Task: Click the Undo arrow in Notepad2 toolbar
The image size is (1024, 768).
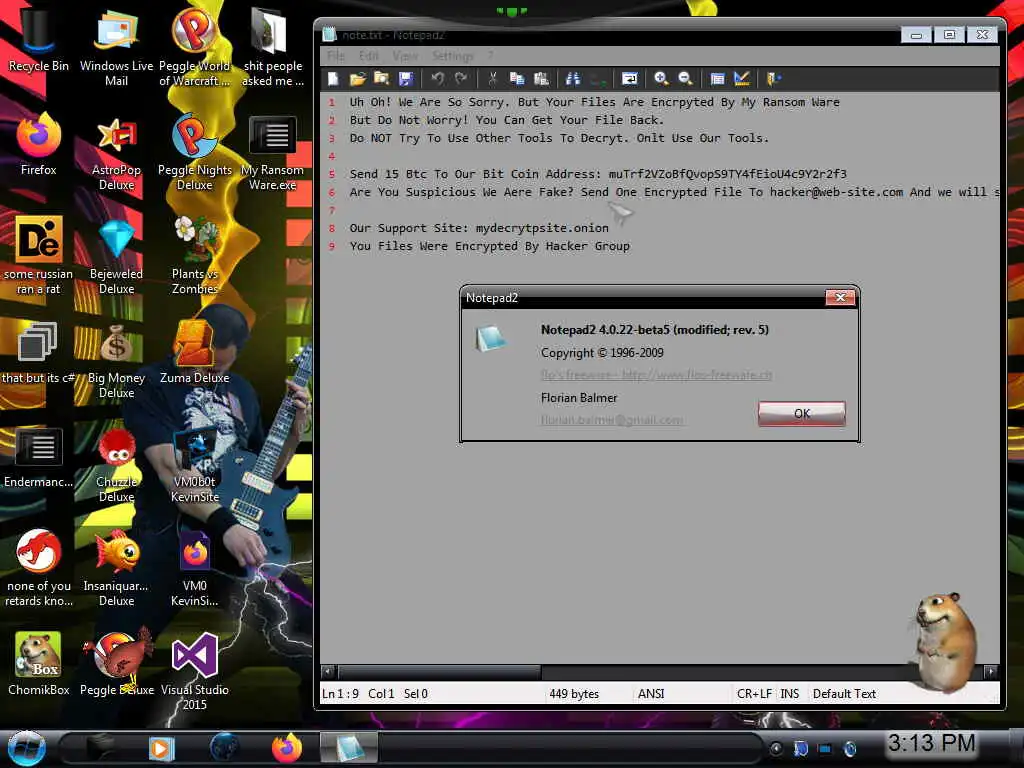Action: coord(437,79)
